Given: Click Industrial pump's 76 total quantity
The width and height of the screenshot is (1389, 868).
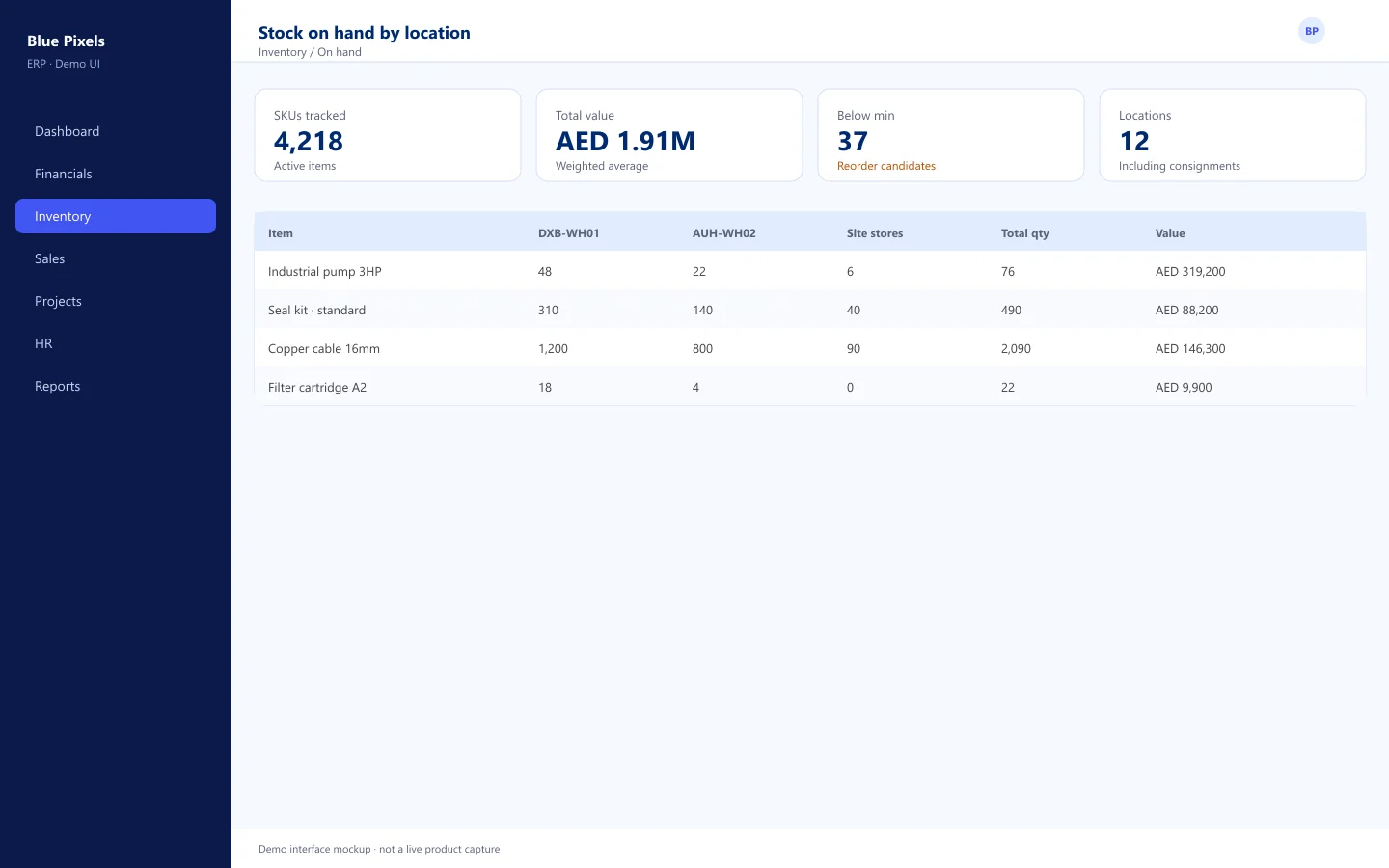Looking at the screenshot, I should [x=1008, y=272].
